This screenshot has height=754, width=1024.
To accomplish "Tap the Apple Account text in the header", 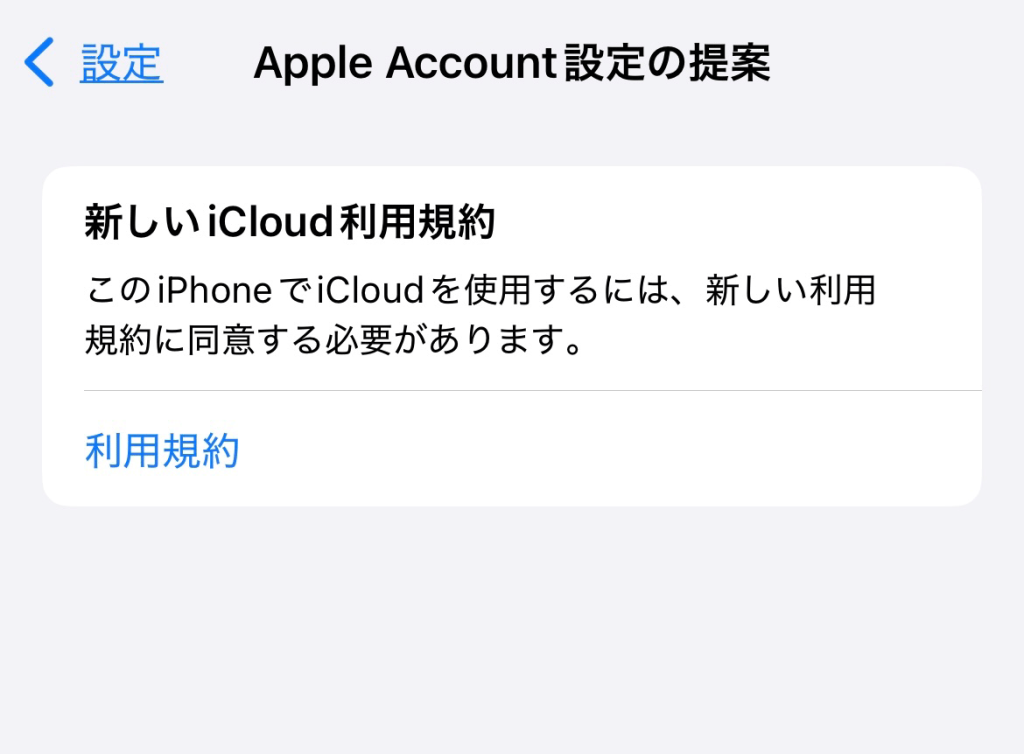I will (405, 63).
